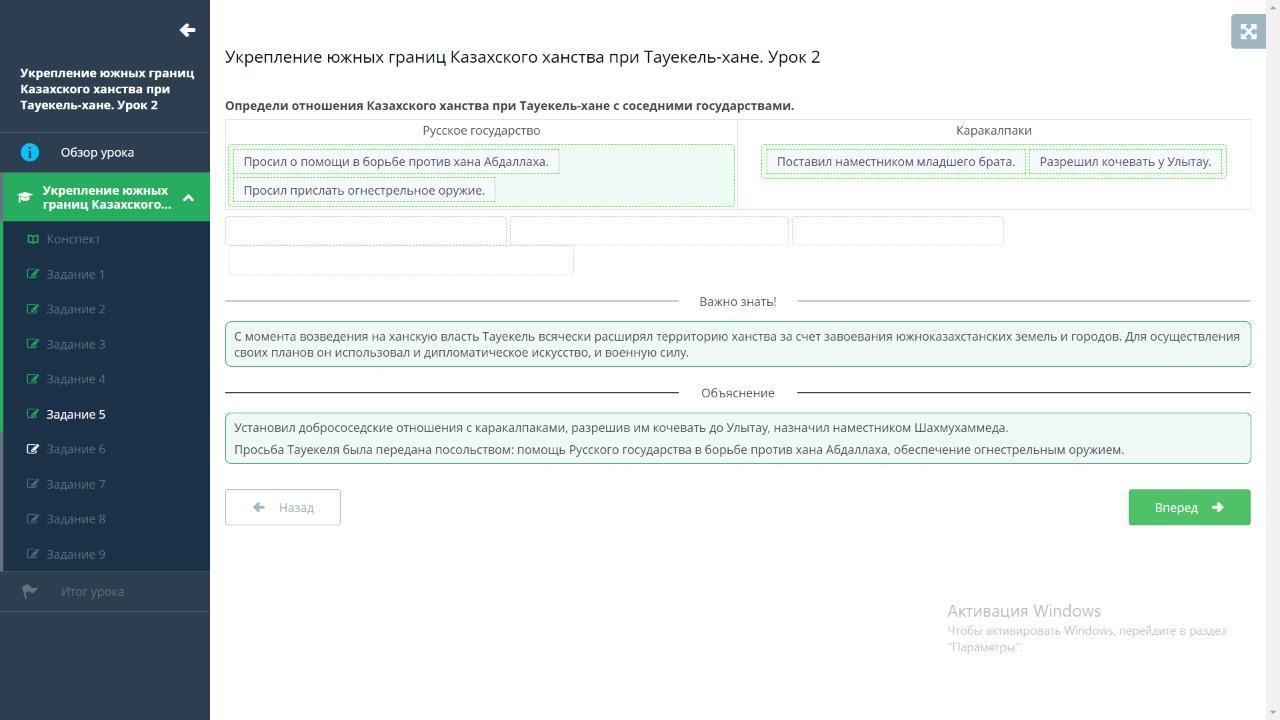Viewport: 1280px width, 720px height.
Task: Open Обзор урока in the sidebar
Action: [105, 152]
